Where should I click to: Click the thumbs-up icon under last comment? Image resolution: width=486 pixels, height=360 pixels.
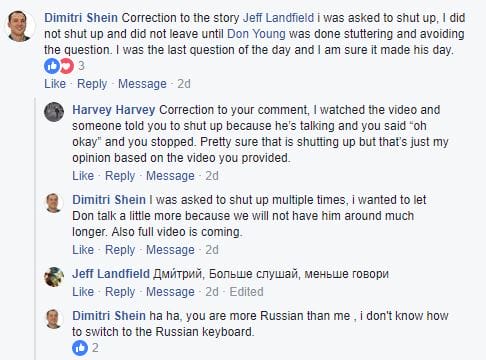[80, 348]
